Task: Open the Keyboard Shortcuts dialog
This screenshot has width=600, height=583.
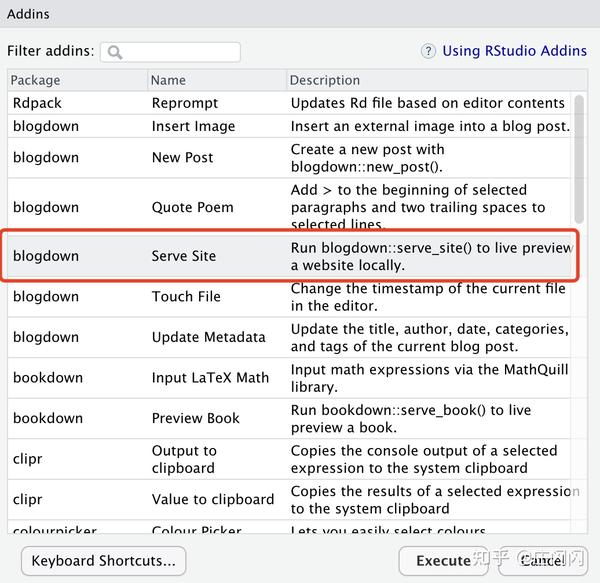Action: (x=104, y=561)
